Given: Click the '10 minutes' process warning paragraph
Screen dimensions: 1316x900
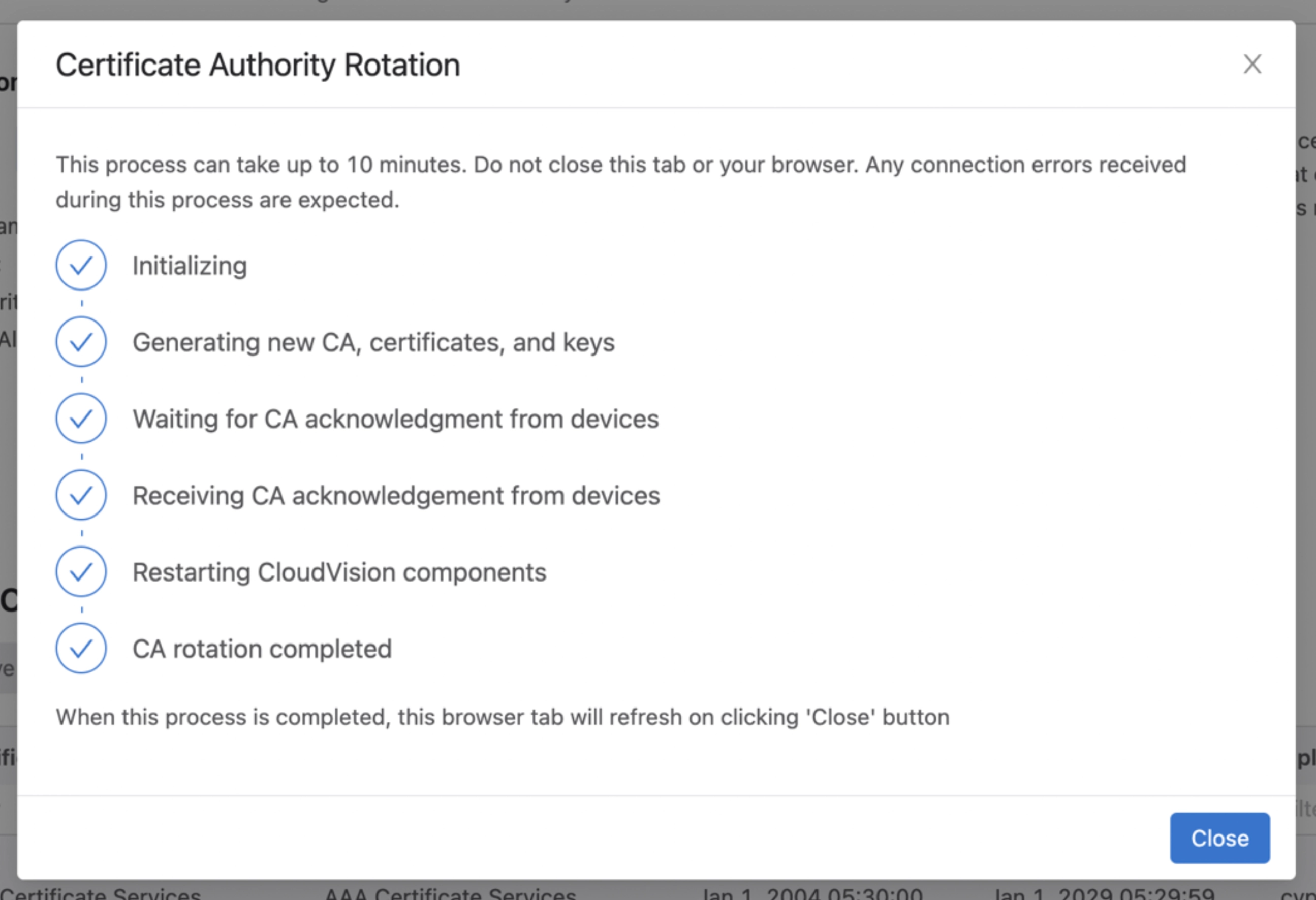Looking at the screenshot, I should pos(620,182).
